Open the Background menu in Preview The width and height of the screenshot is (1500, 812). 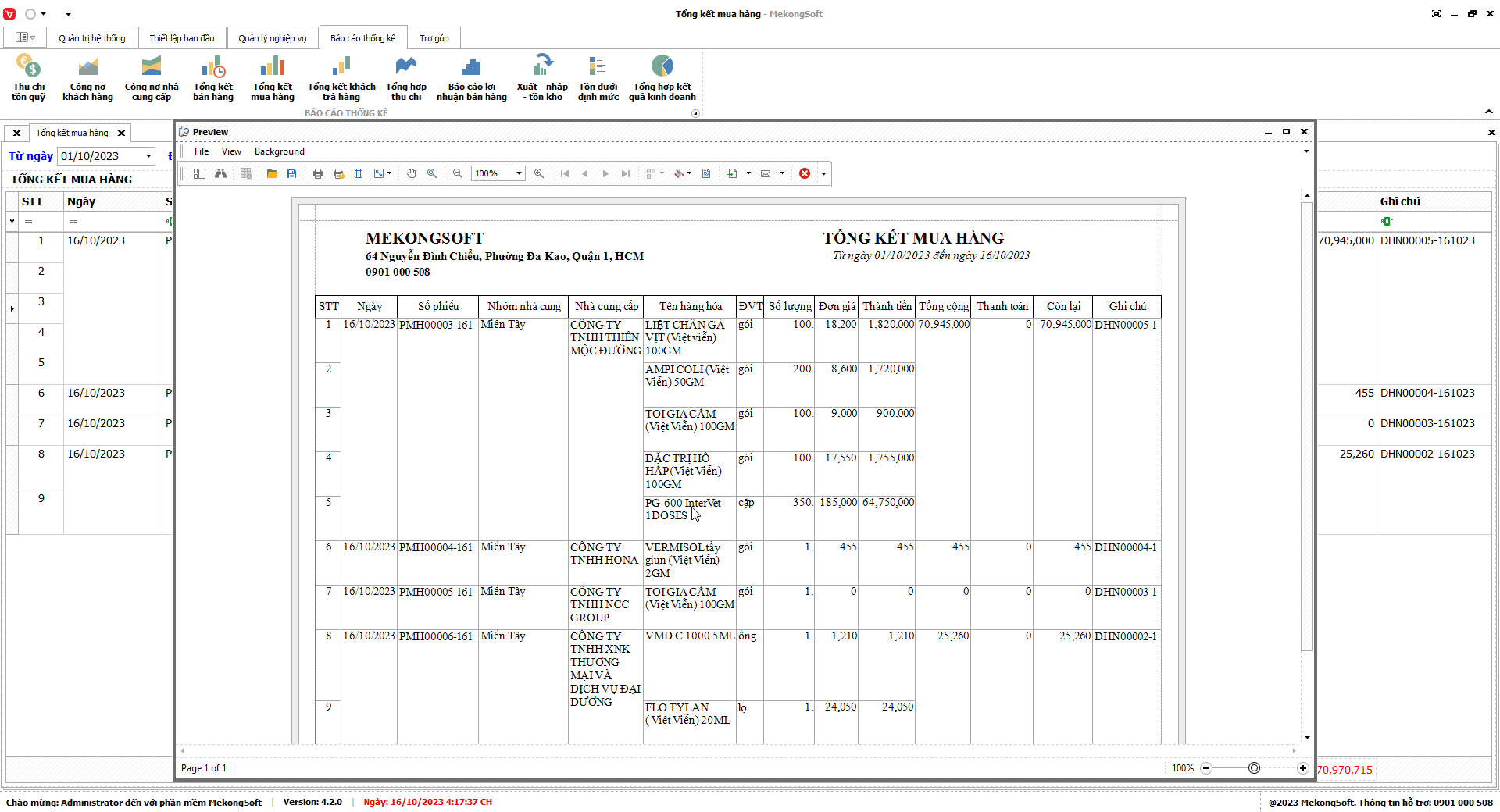(279, 151)
